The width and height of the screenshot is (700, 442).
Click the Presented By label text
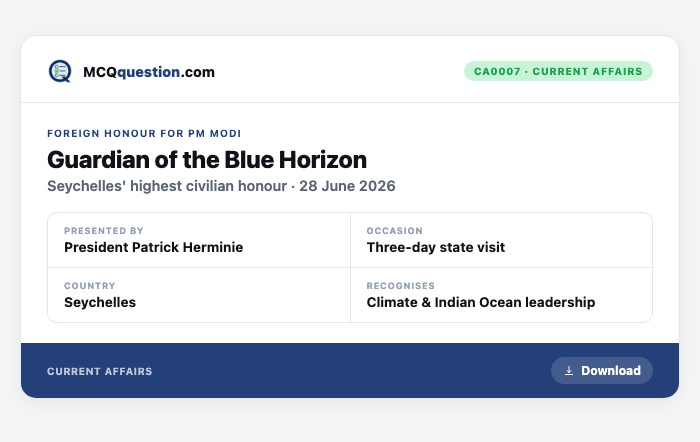coord(104,231)
